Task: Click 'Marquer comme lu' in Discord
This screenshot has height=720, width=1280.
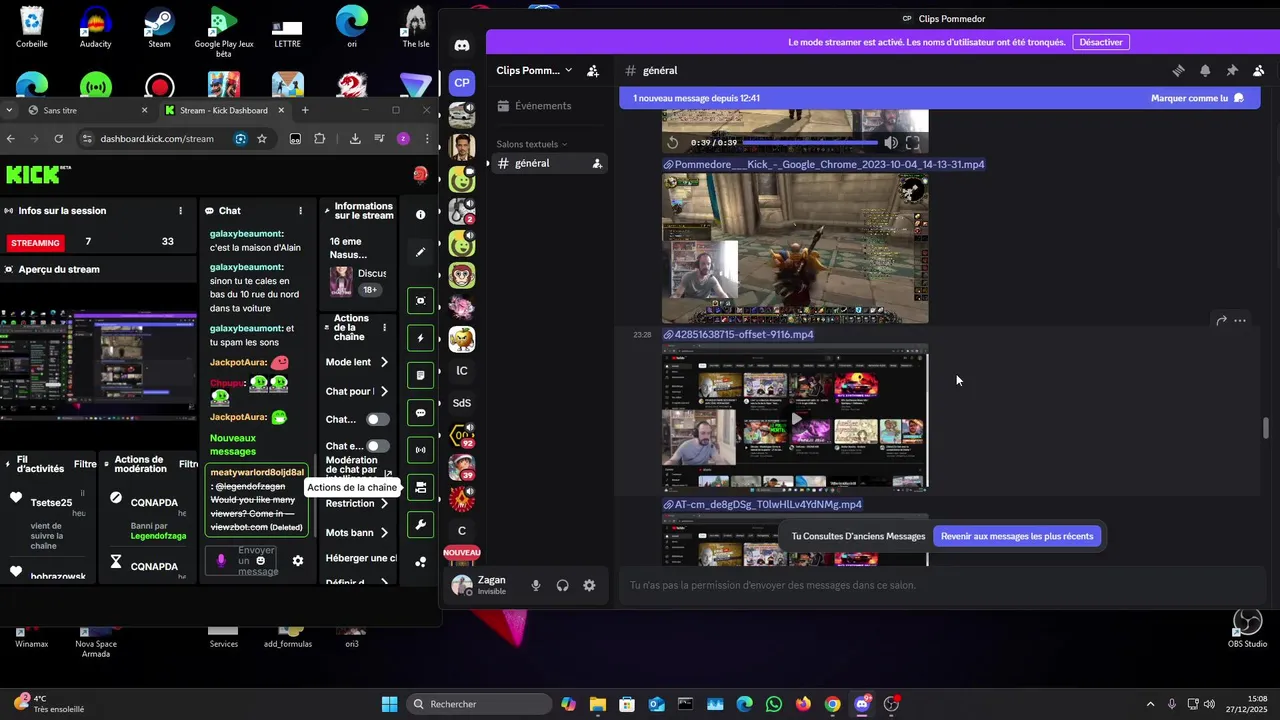Action: pos(1197,98)
